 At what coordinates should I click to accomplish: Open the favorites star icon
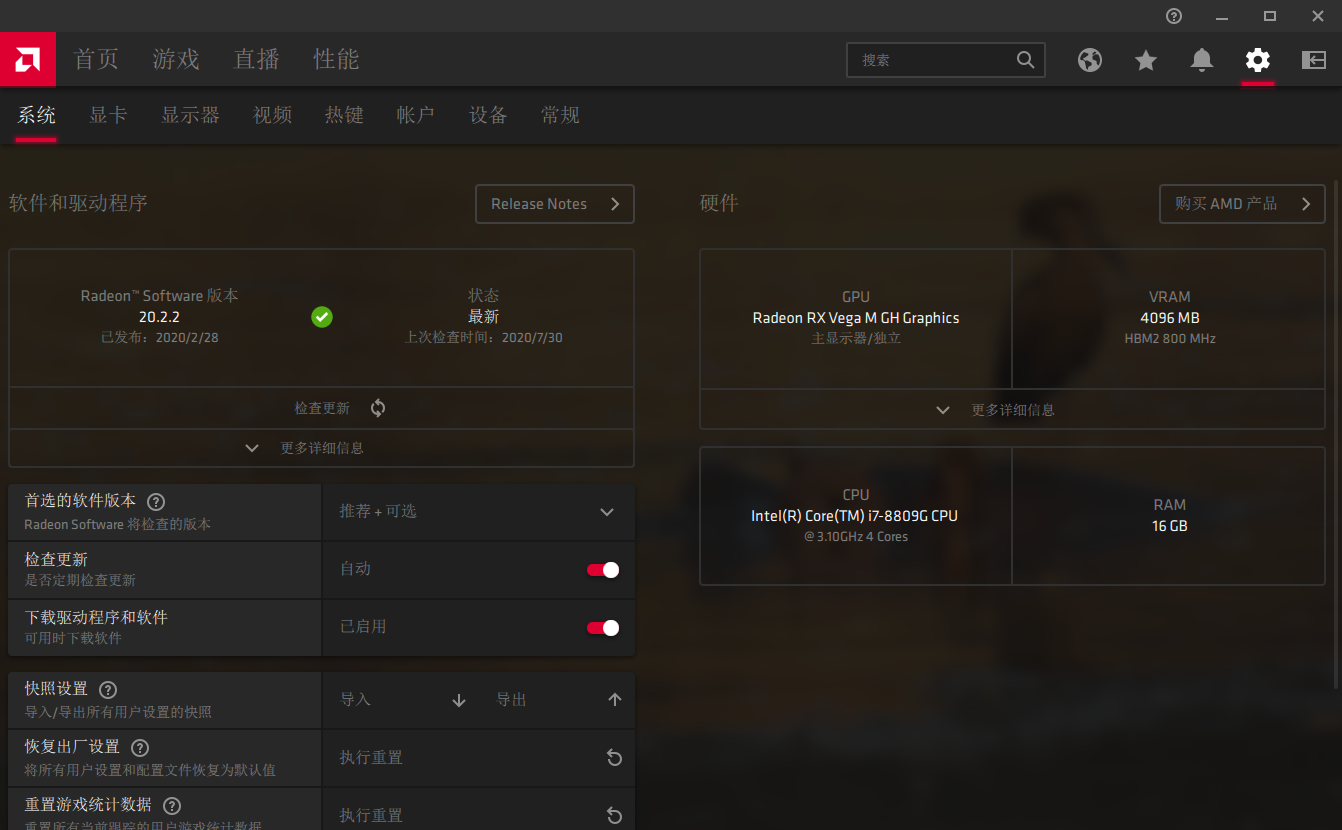tap(1146, 60)
